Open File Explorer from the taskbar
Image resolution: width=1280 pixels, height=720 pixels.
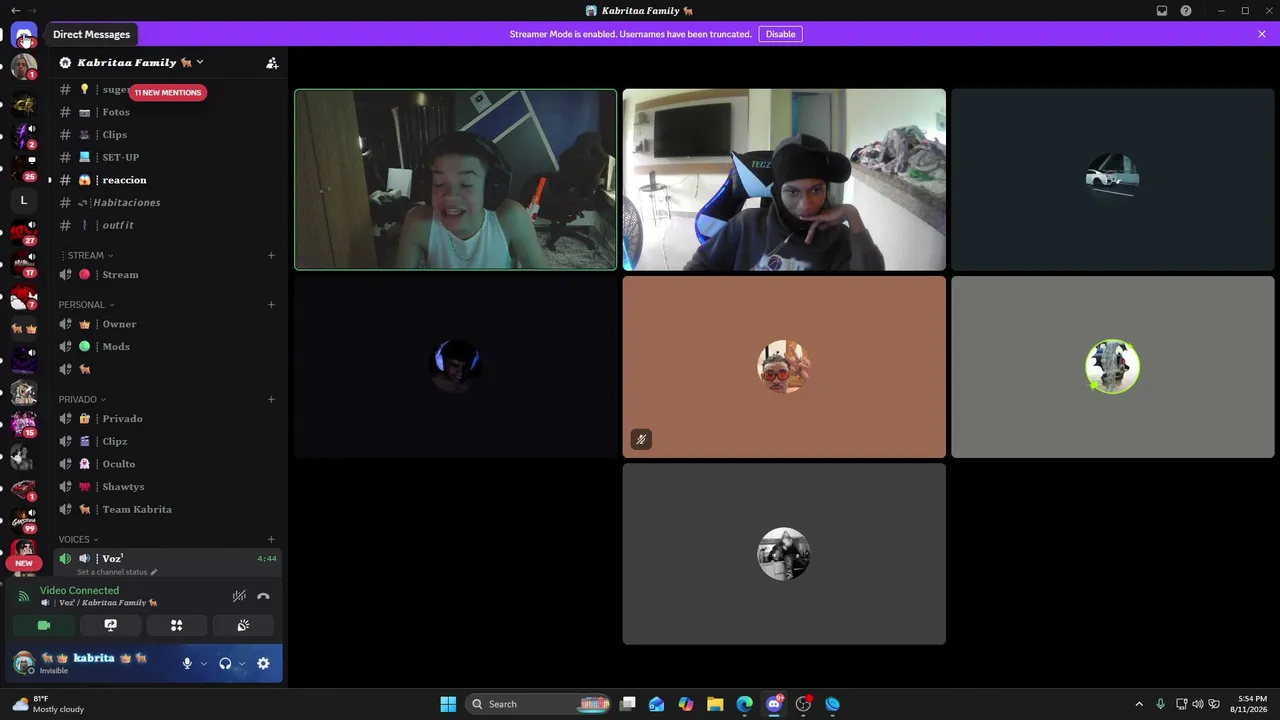pyautogui.click(x=715, y=704)
